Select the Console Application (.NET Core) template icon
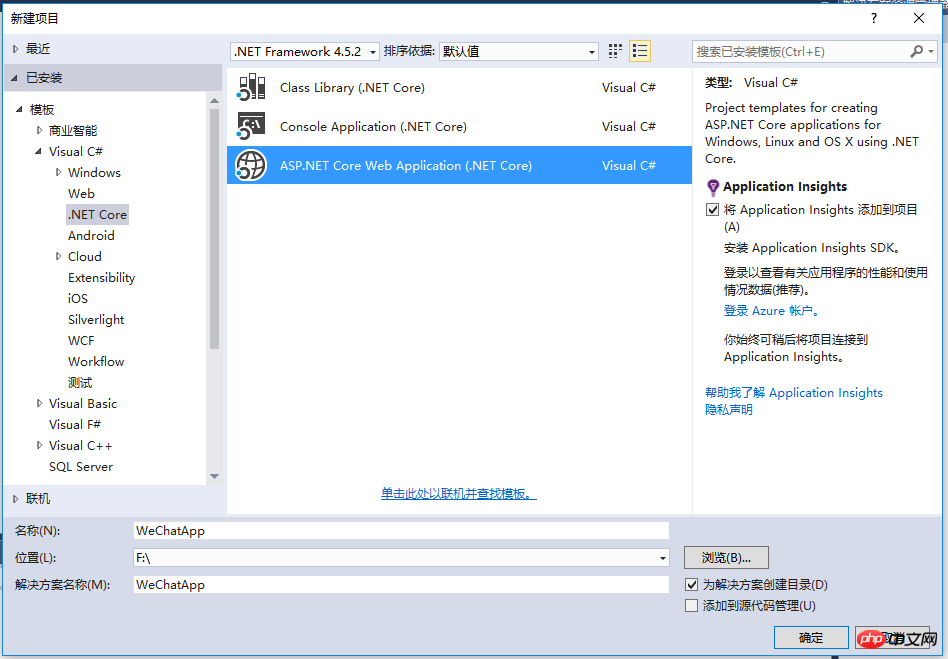Screen dimensions: 948x659 [x=251, y=126]
